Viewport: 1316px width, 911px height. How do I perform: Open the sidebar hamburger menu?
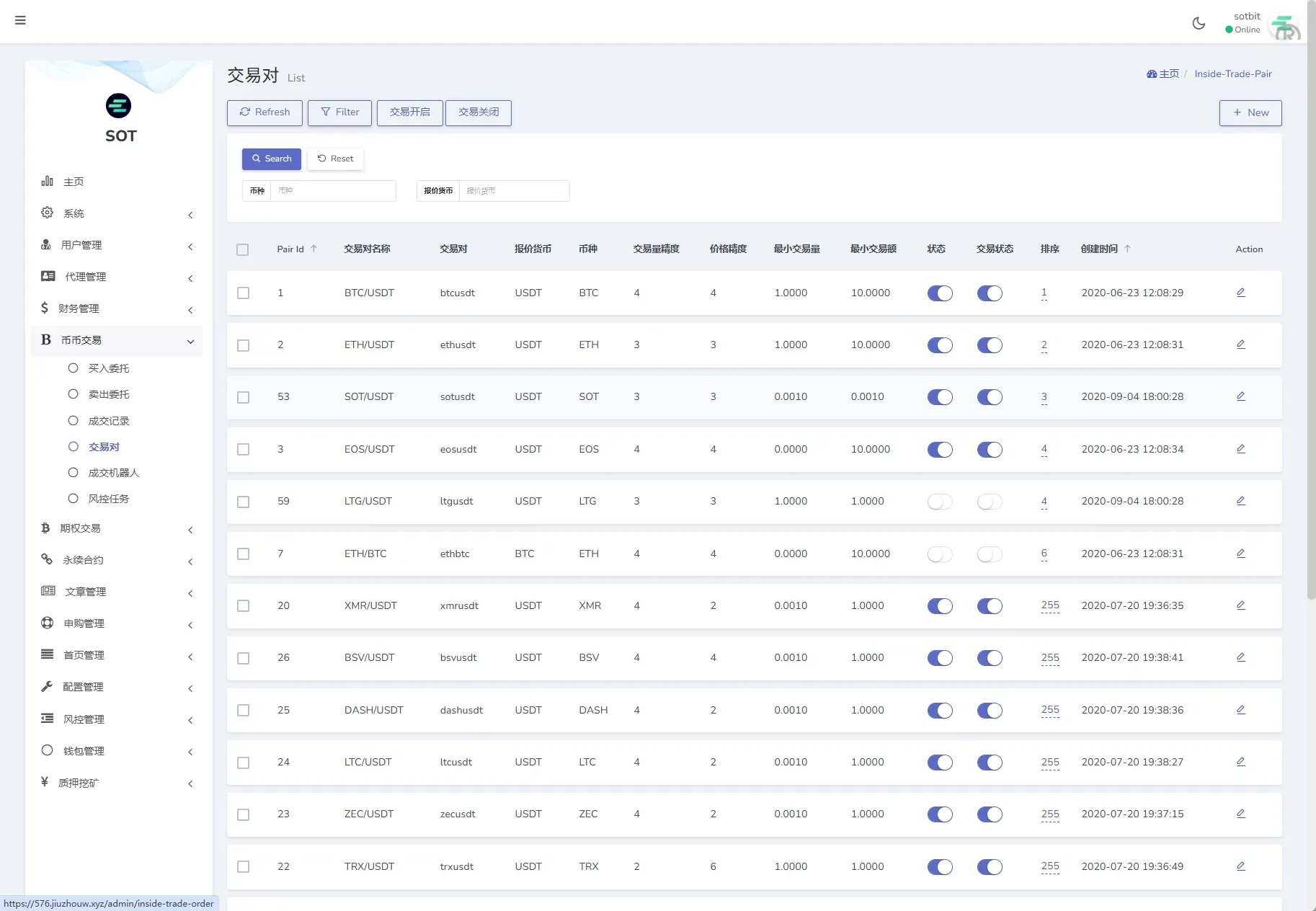[20, 20]
